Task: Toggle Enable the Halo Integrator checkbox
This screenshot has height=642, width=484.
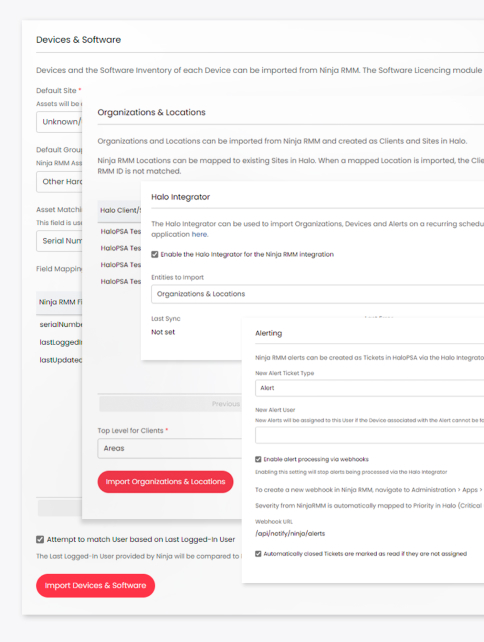Action: click(x=154, y=254)
